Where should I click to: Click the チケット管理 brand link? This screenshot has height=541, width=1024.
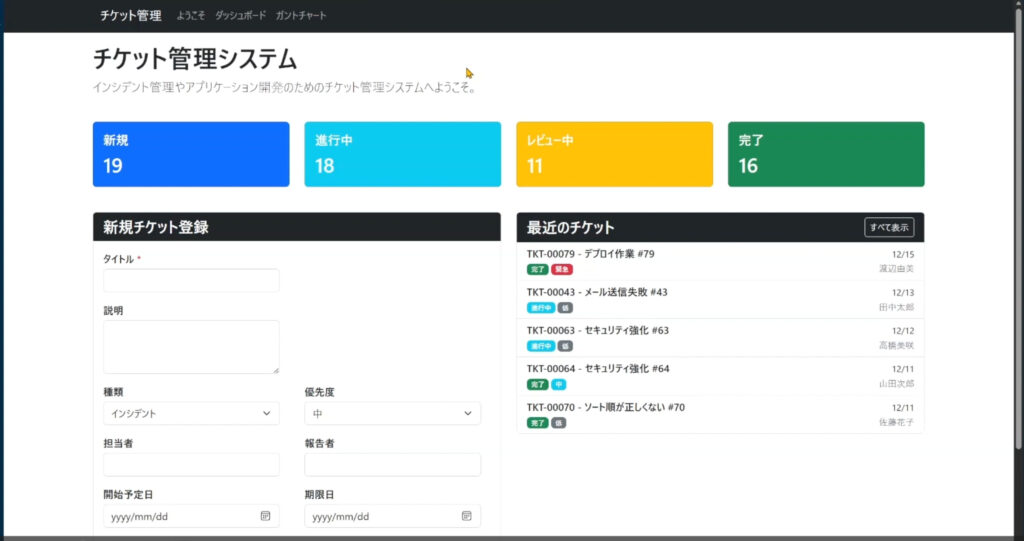pos(130,16)
